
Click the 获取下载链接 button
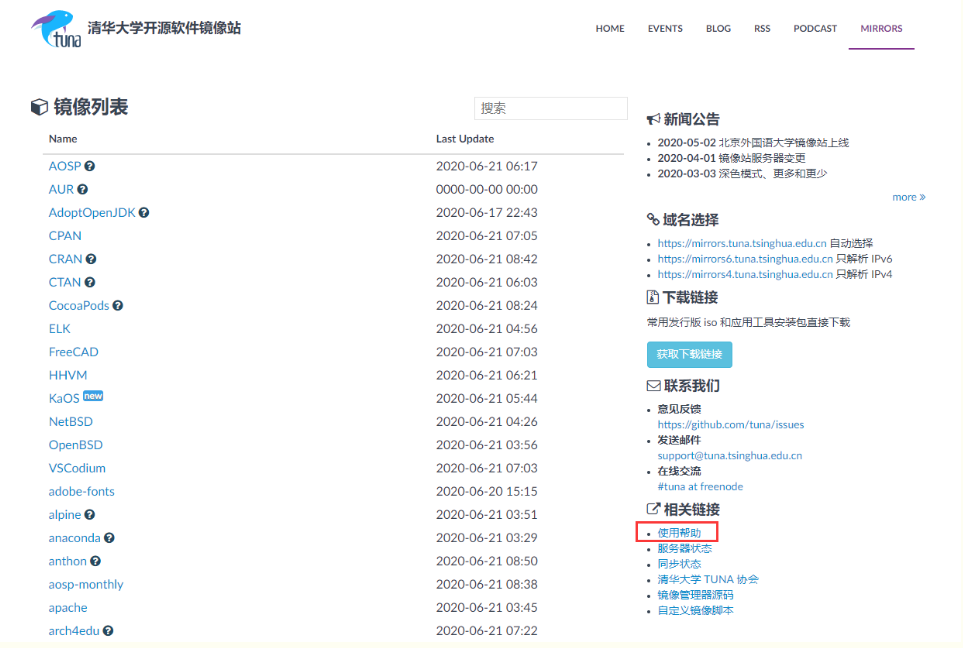point(689,354)
